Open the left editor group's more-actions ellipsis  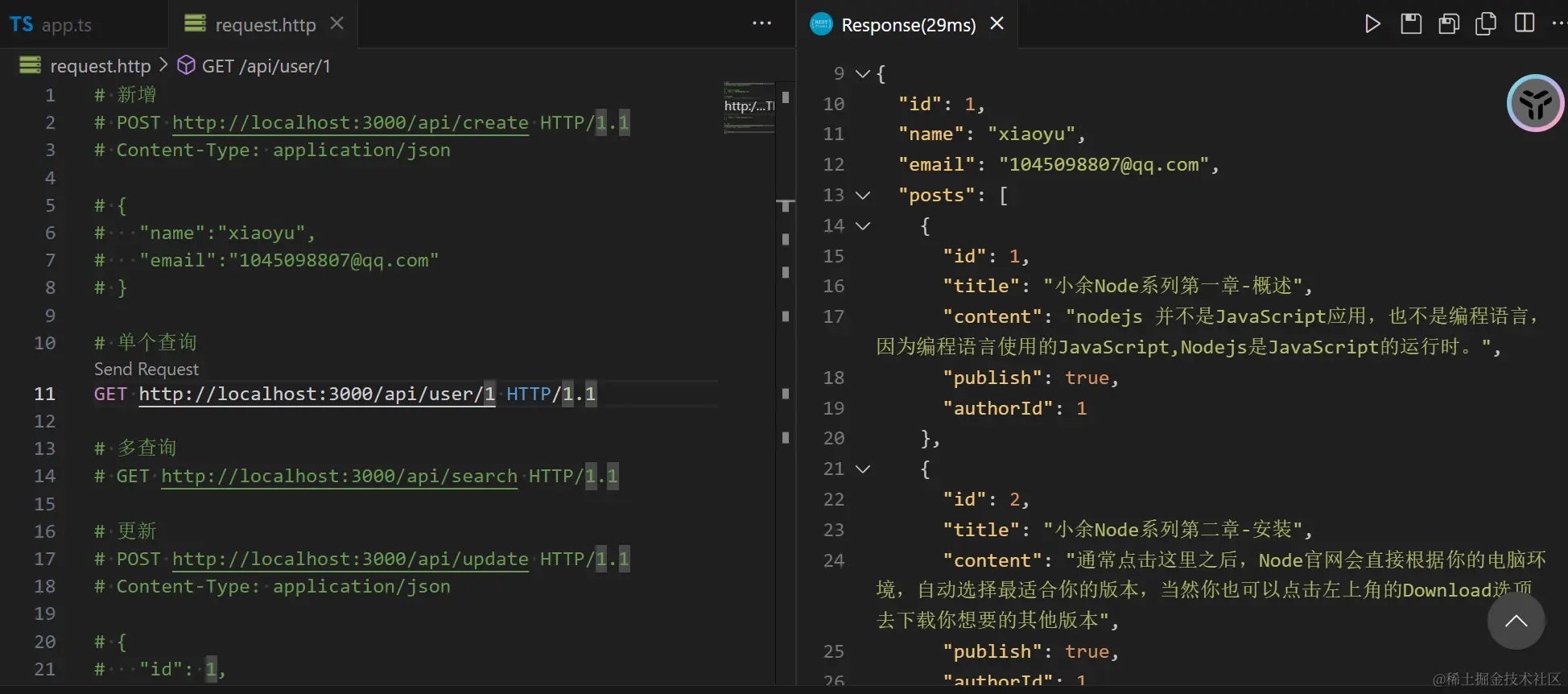761,24
